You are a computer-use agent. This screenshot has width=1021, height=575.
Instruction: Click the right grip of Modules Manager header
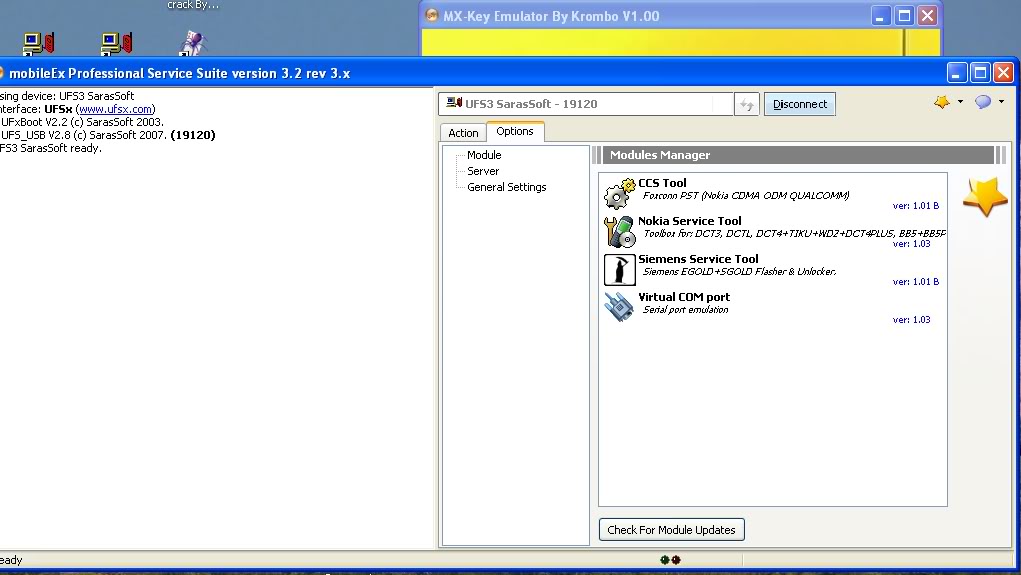[1001, 155]
